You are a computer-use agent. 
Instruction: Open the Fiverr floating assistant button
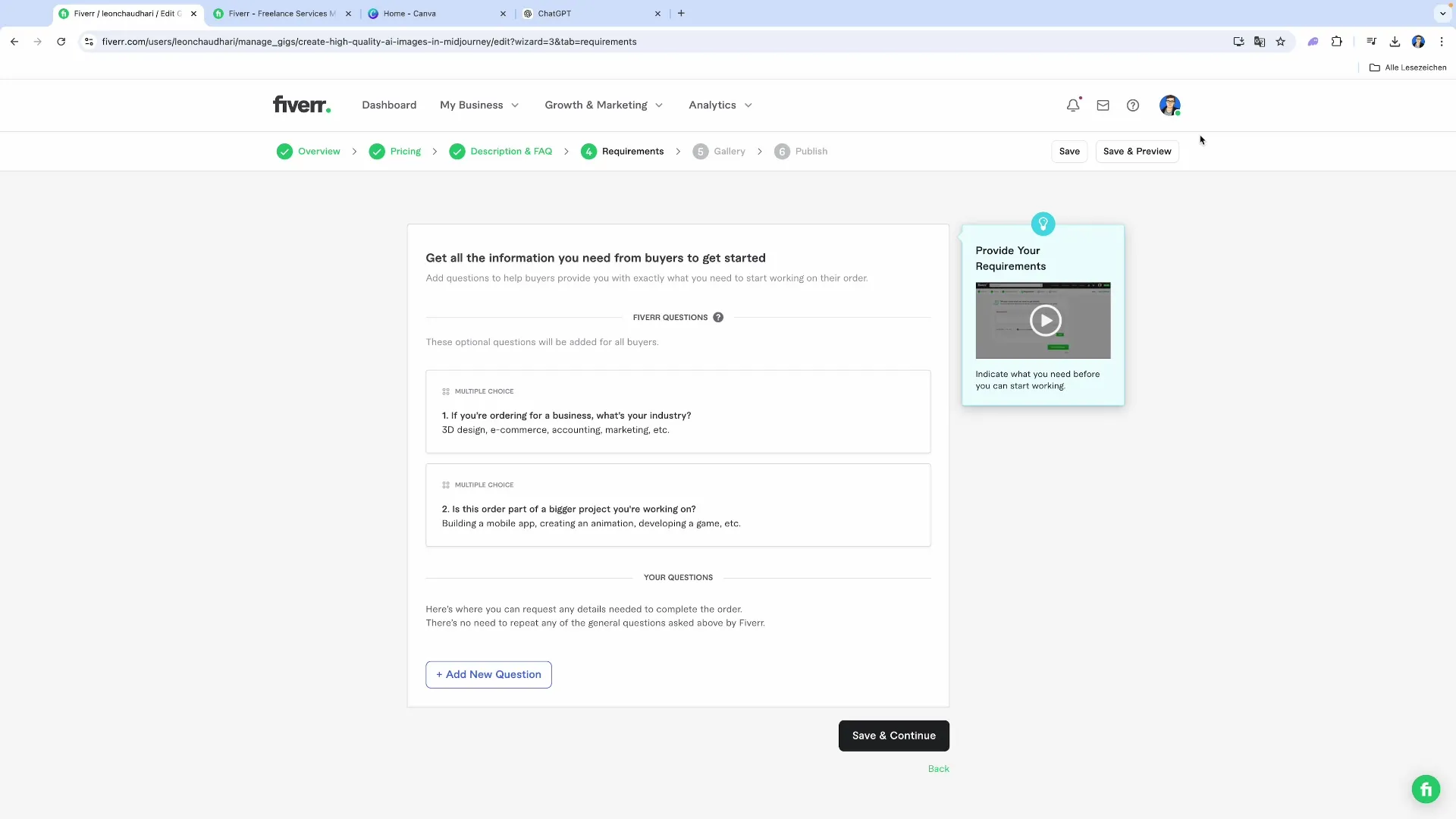point(1426,789)
